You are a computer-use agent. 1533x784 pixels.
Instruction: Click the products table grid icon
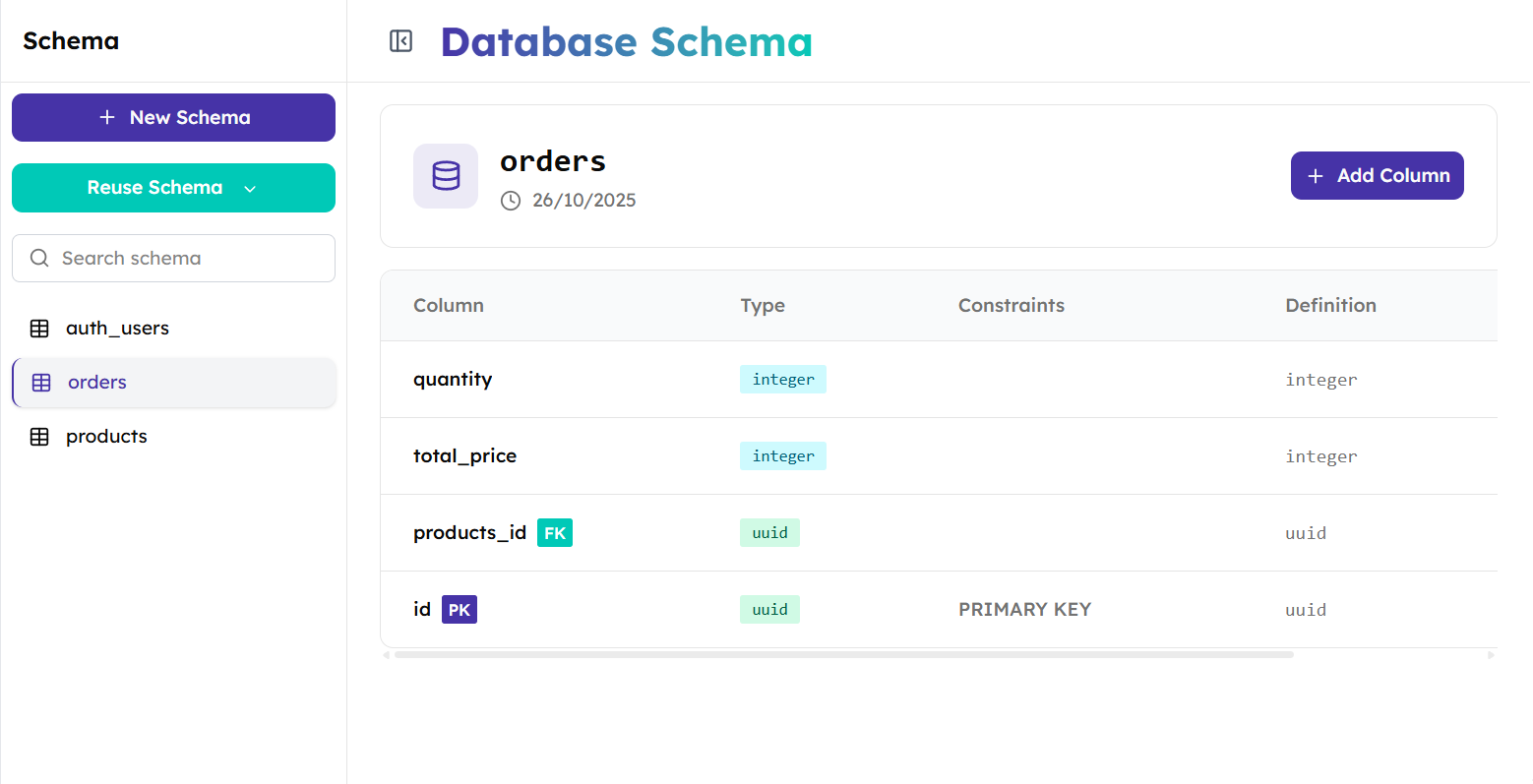tap(39, 437)
